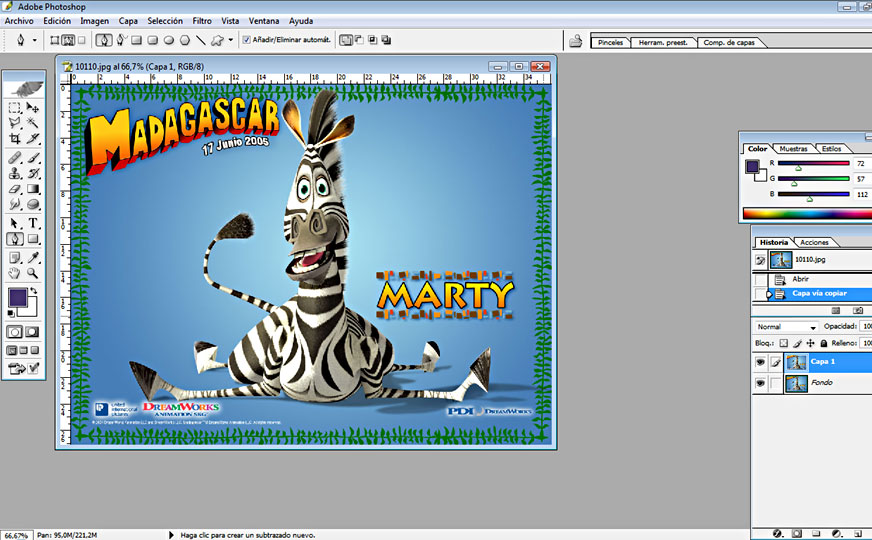872x540 pixels.
Task: Select the Zoom tool
Action: click(x=33, y=273)
